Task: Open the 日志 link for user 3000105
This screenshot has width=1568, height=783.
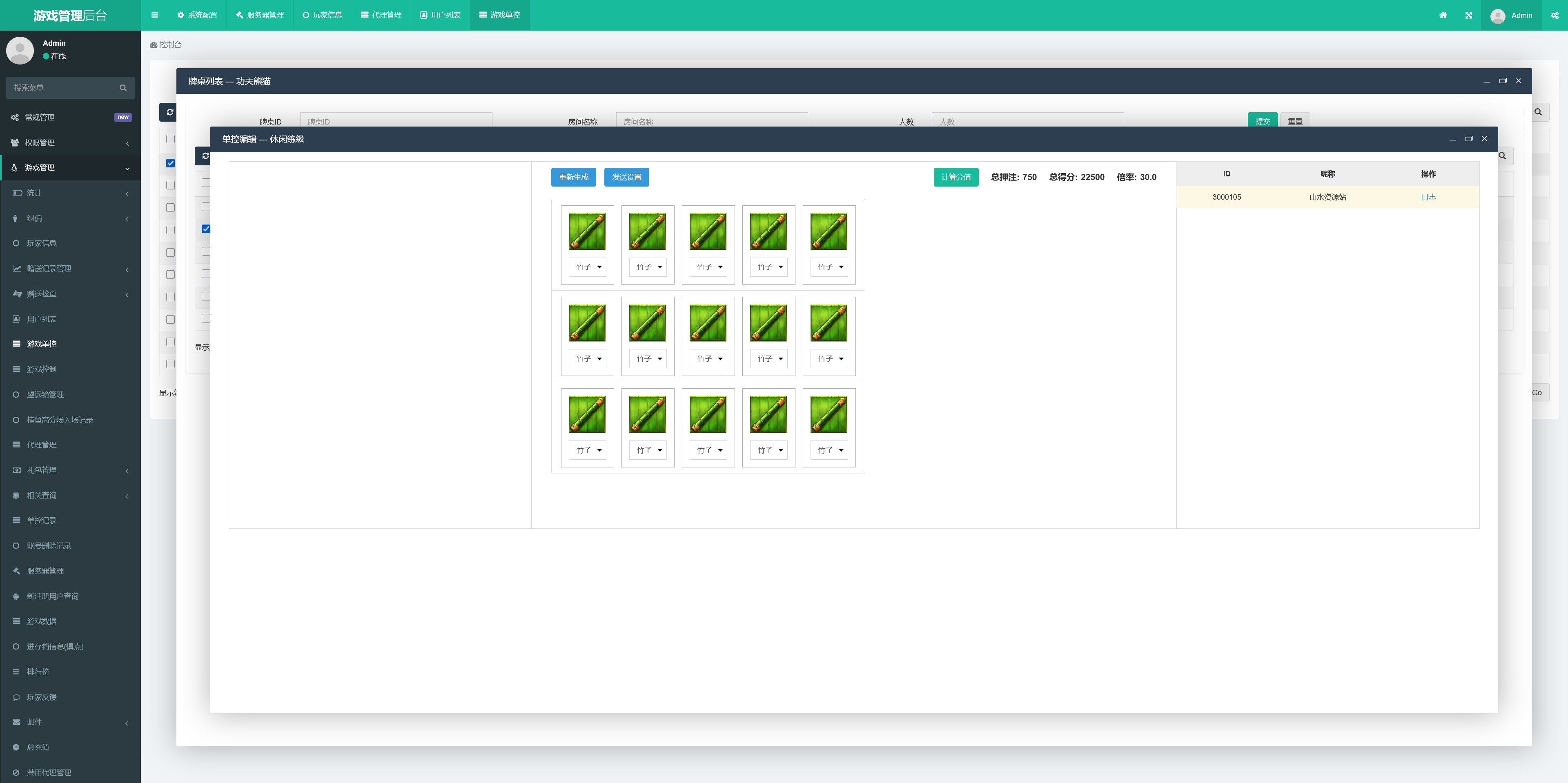Action: tap(1428, 197)
